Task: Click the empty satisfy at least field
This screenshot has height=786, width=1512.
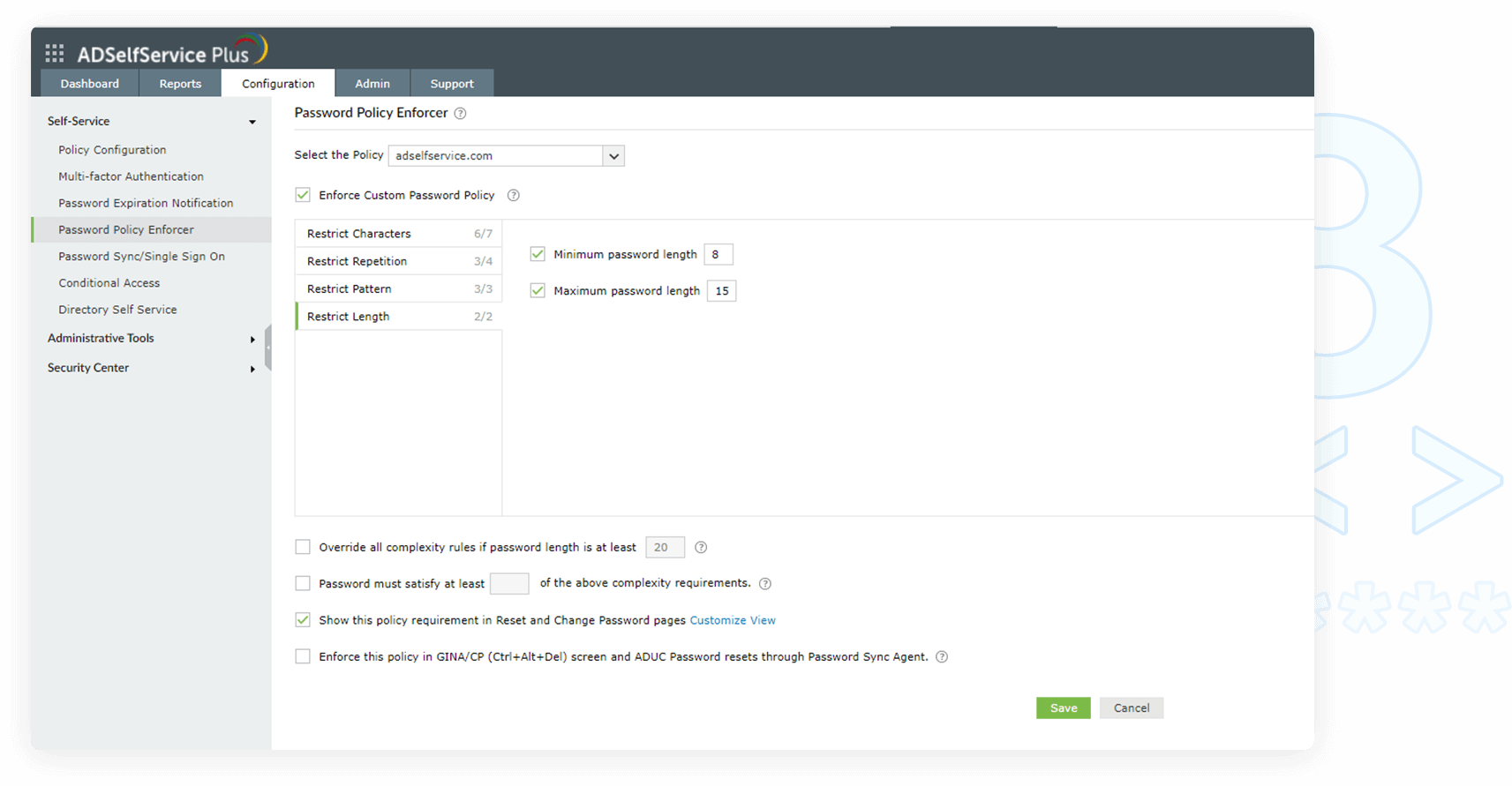Action: point(509,583)
